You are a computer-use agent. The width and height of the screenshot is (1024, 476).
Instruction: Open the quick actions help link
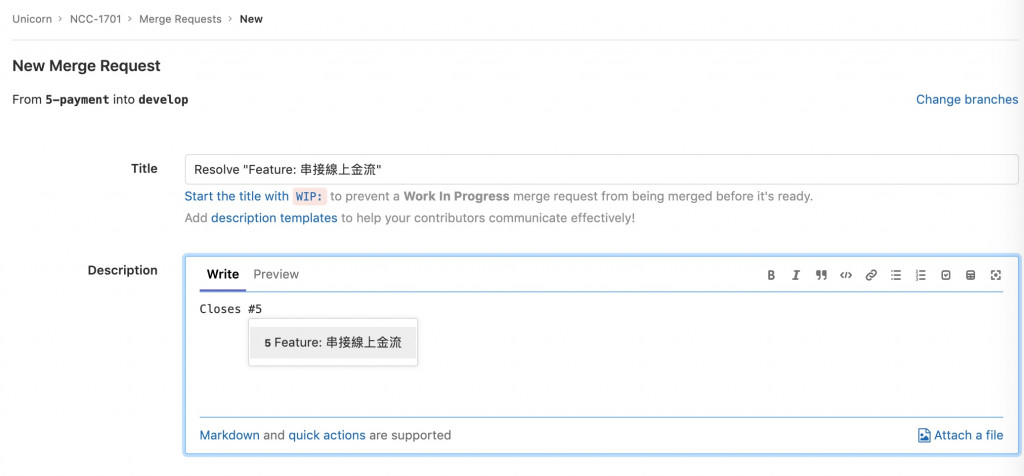(327, 435)
